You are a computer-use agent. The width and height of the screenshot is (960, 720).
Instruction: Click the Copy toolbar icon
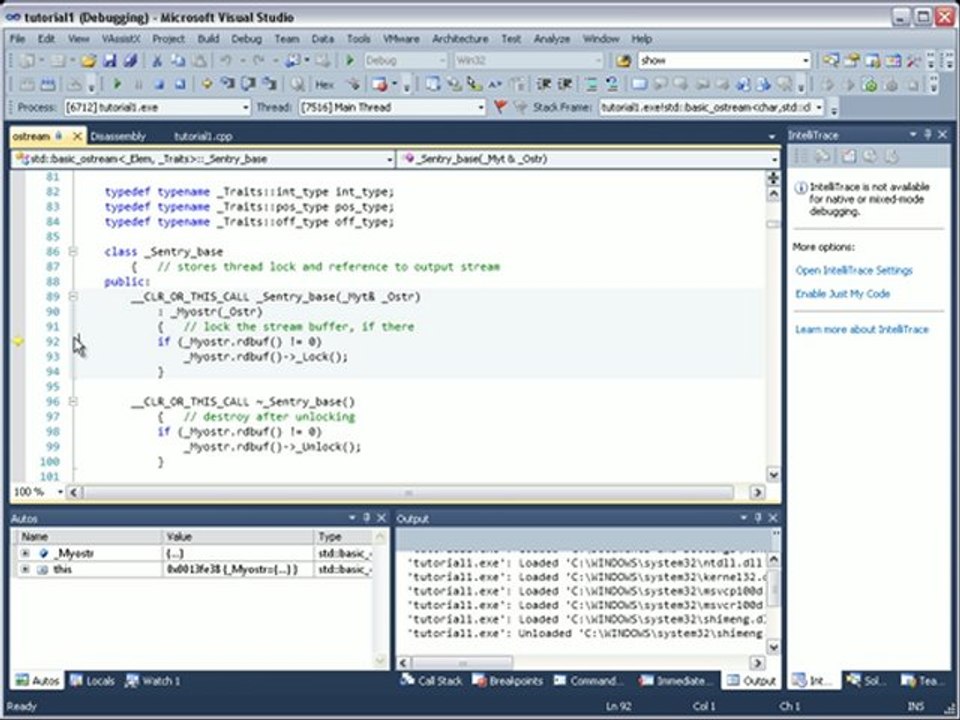click(x=178, y=61)
